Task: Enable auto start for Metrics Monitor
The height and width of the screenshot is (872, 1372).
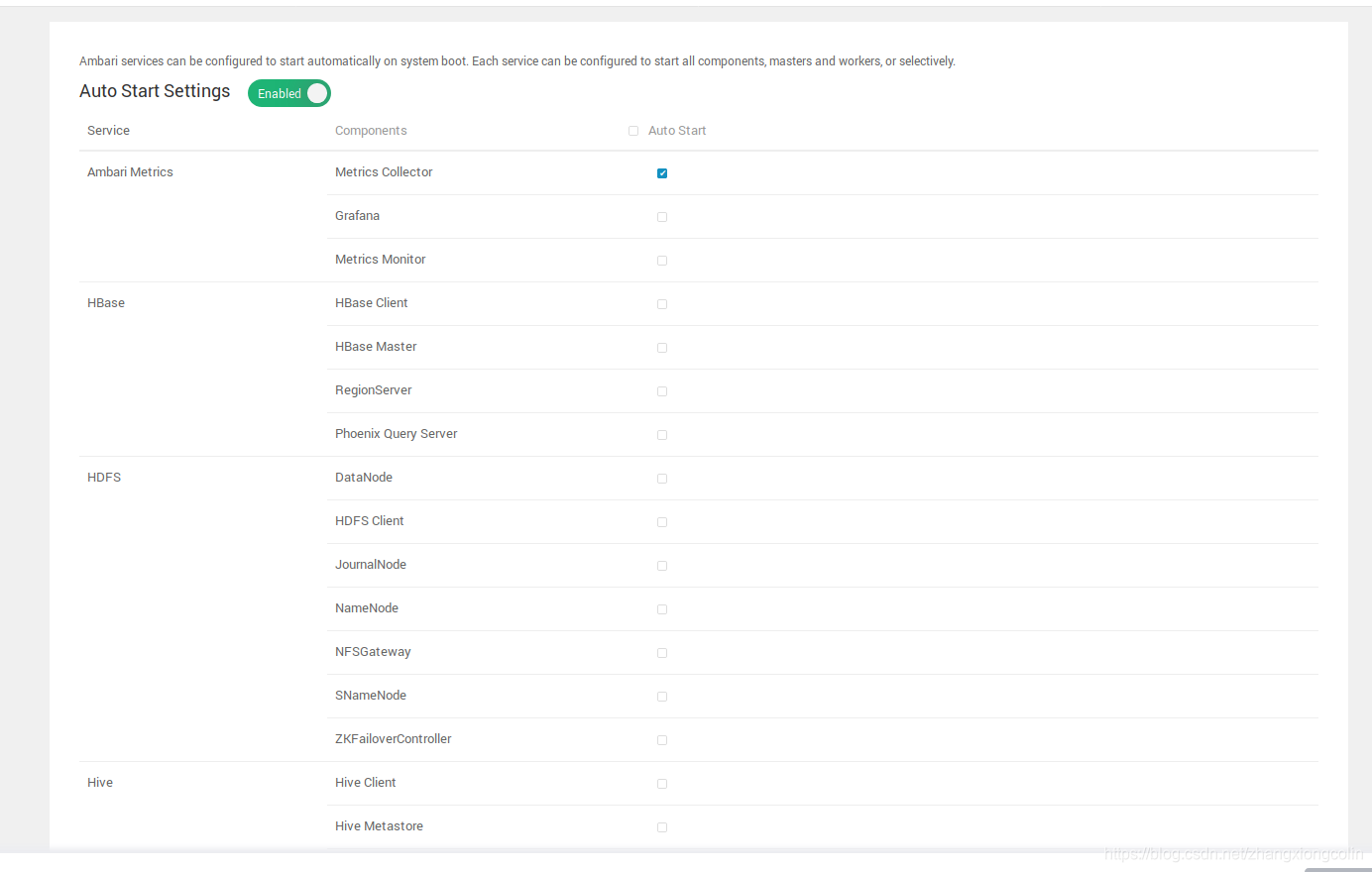Action: 662,261
